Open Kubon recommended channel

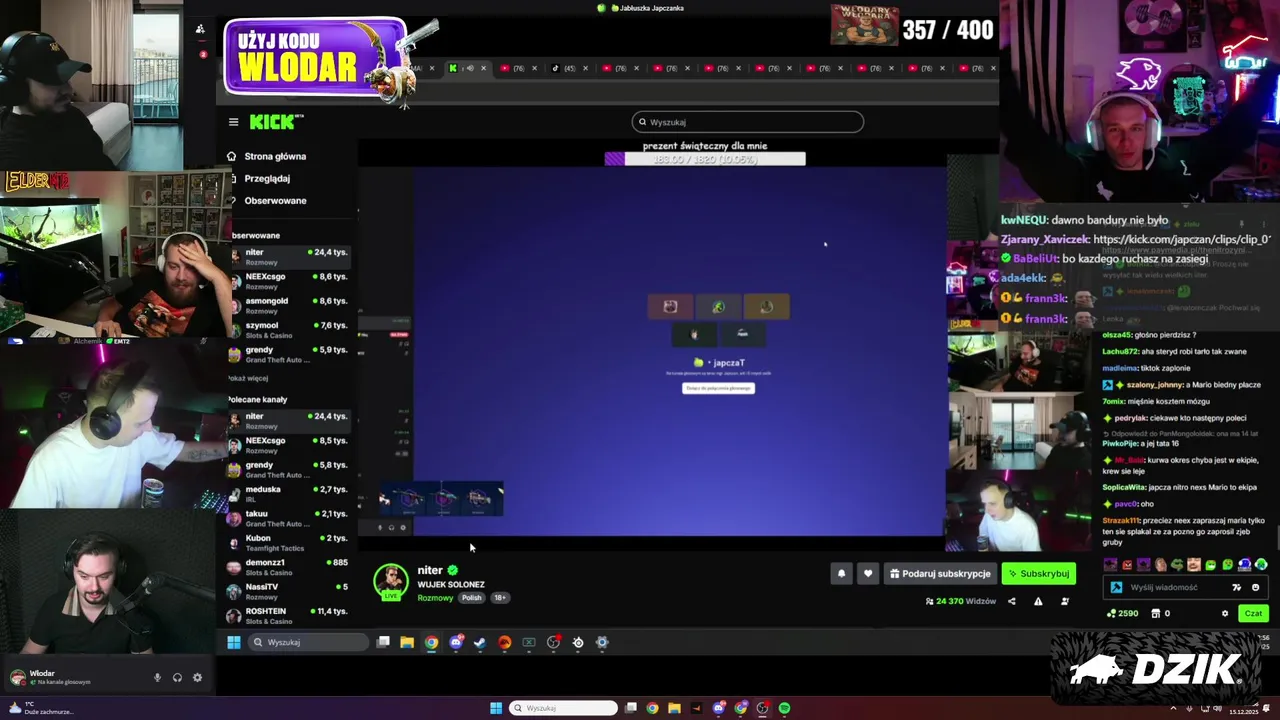[288, 542]
